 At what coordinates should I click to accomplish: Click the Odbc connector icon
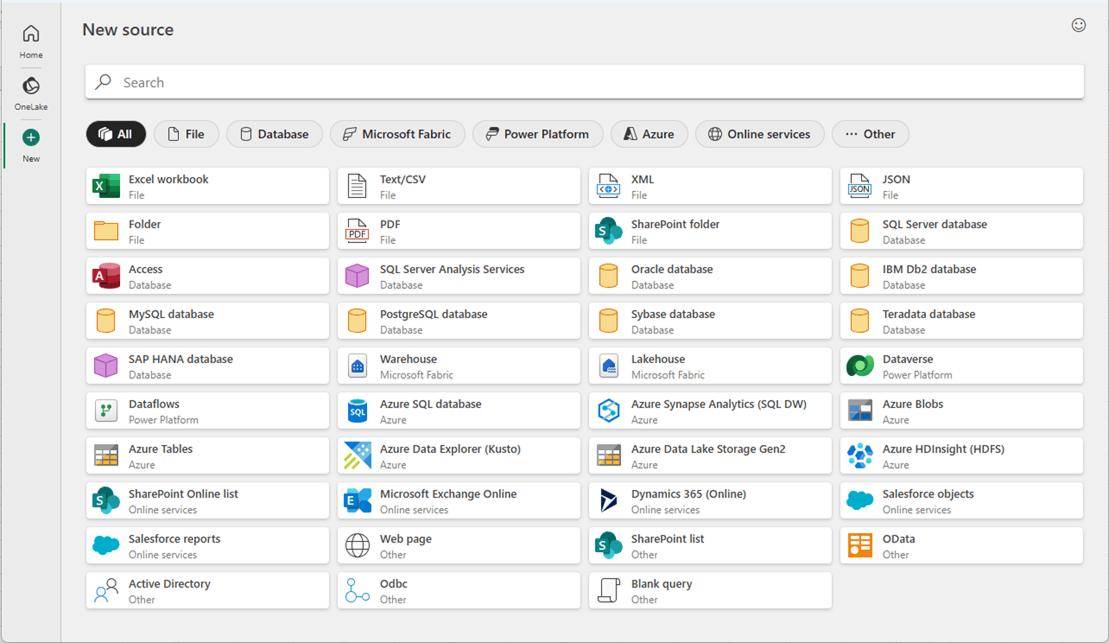(357, 590)
